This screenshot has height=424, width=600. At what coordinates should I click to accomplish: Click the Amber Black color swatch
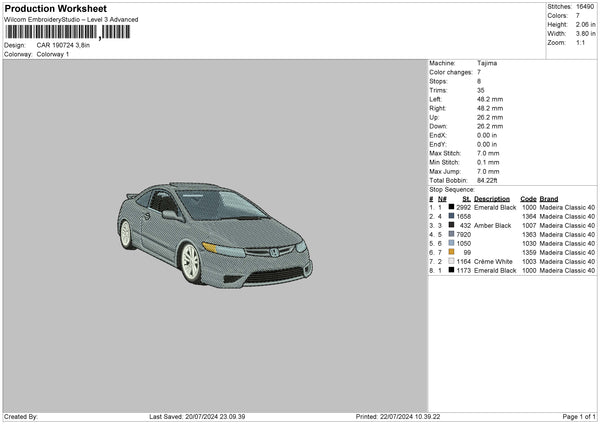pos(452,225)
